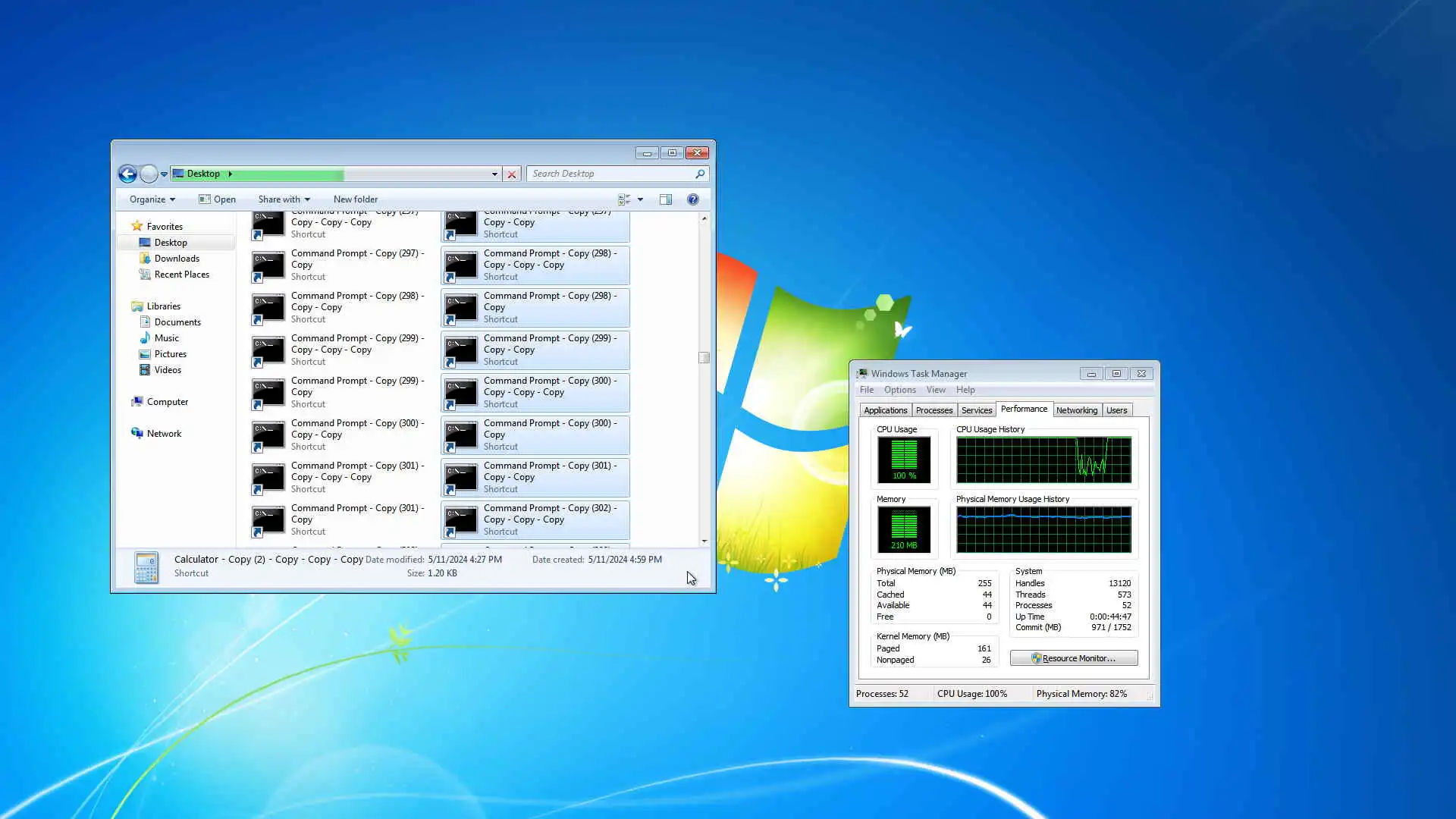Open the Options menu in Task Manager

point(899,390)
